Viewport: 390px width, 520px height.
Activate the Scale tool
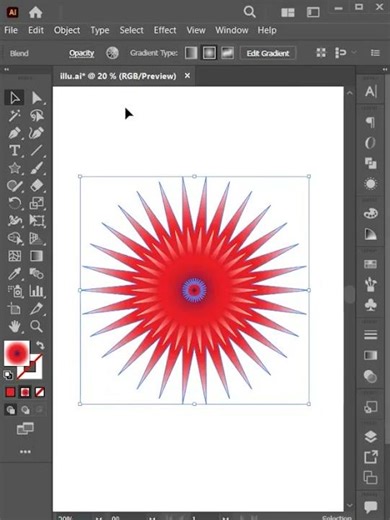[36, 203]
